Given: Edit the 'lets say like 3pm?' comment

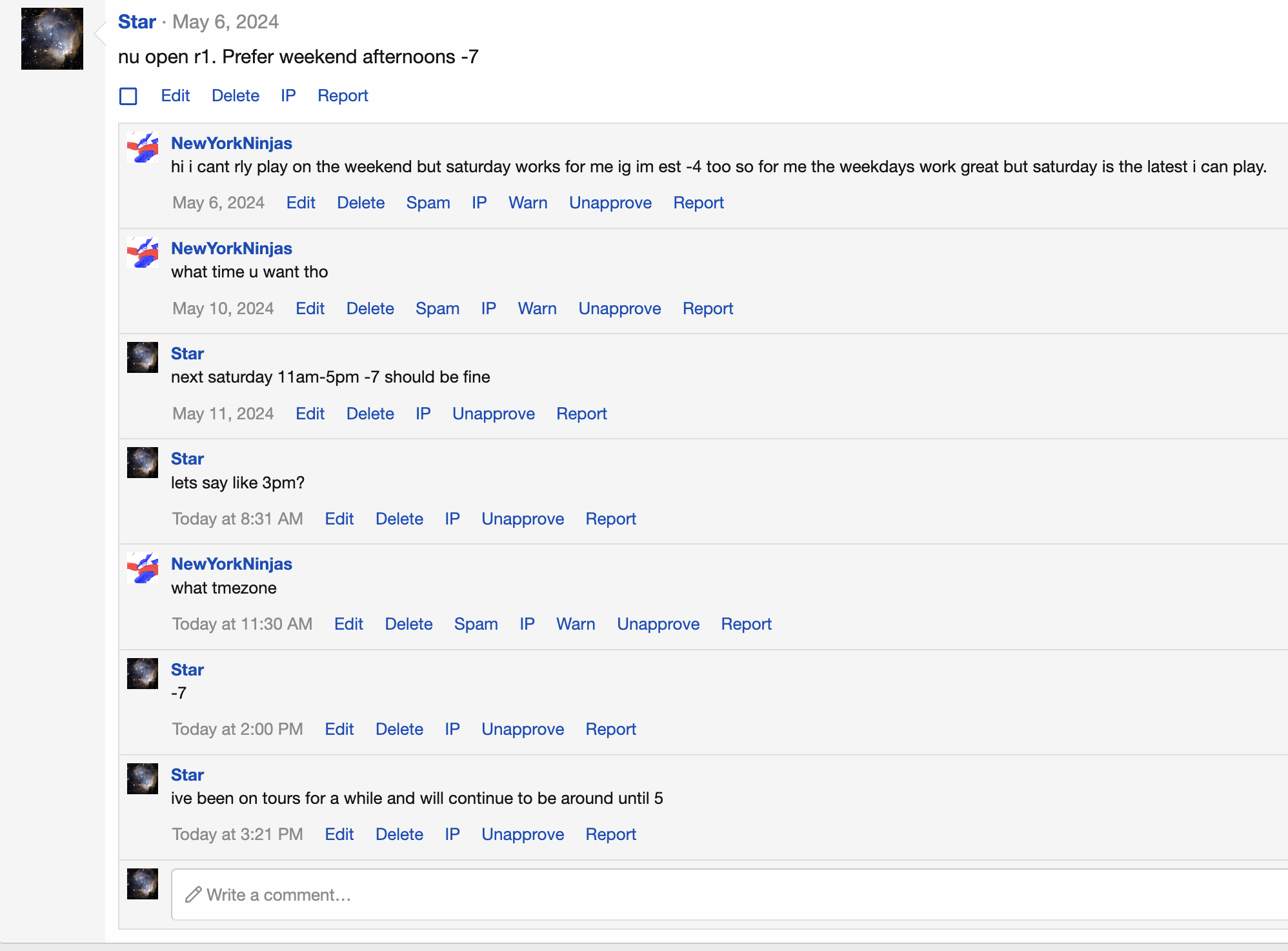Looking at the screenshot, I should pos(339,519).
